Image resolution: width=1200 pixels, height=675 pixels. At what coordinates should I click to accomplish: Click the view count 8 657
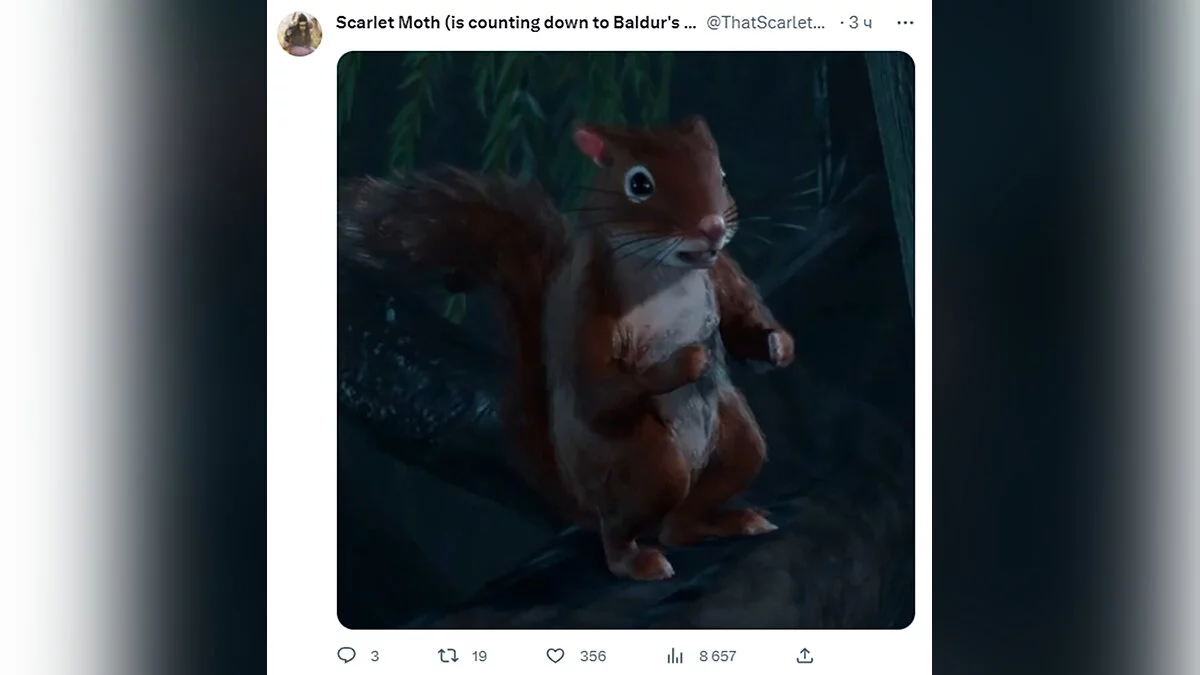pyautogui.click(x=717, y=656)
